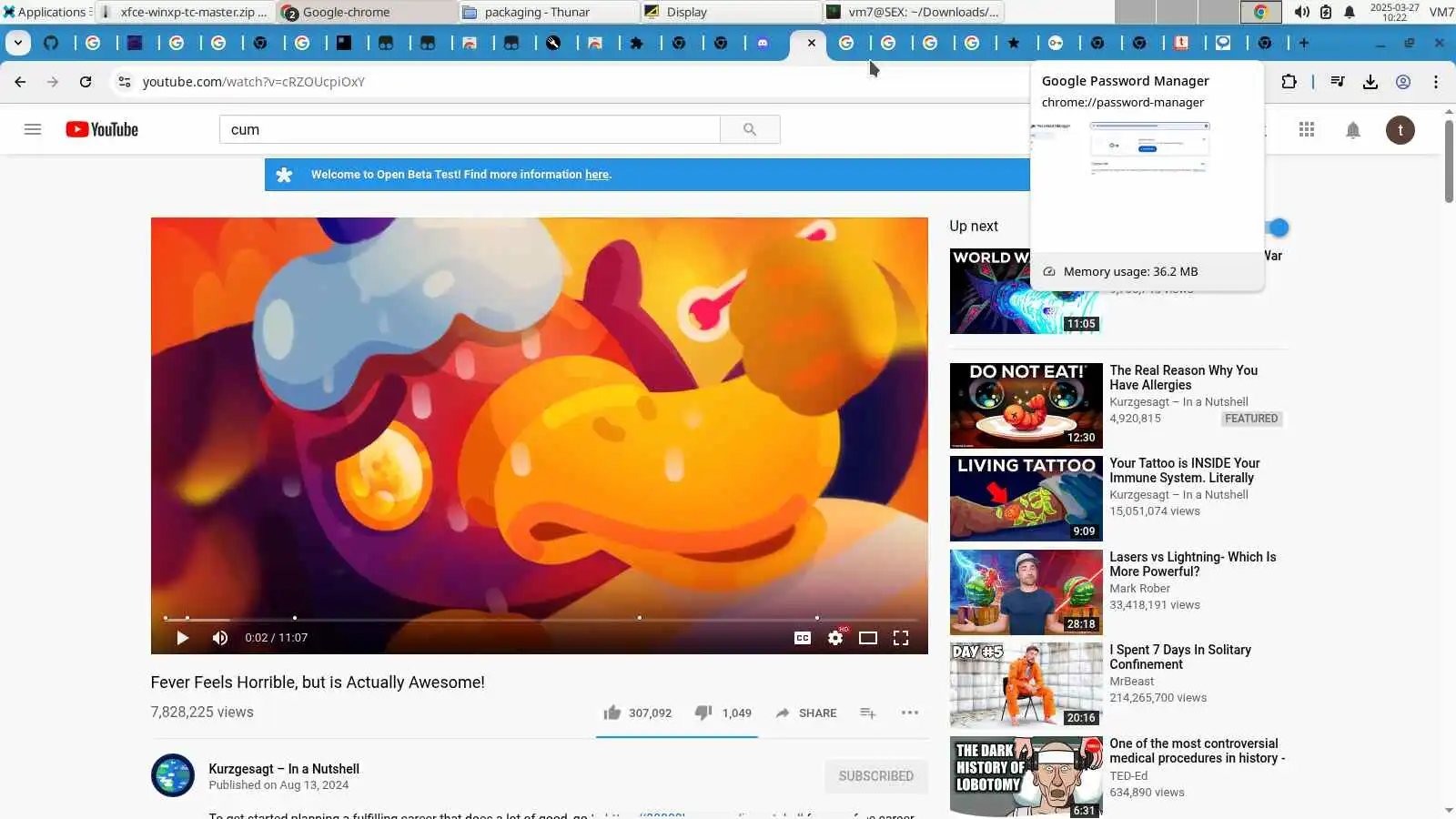Switch to the Discord tab

coord(763,43)
